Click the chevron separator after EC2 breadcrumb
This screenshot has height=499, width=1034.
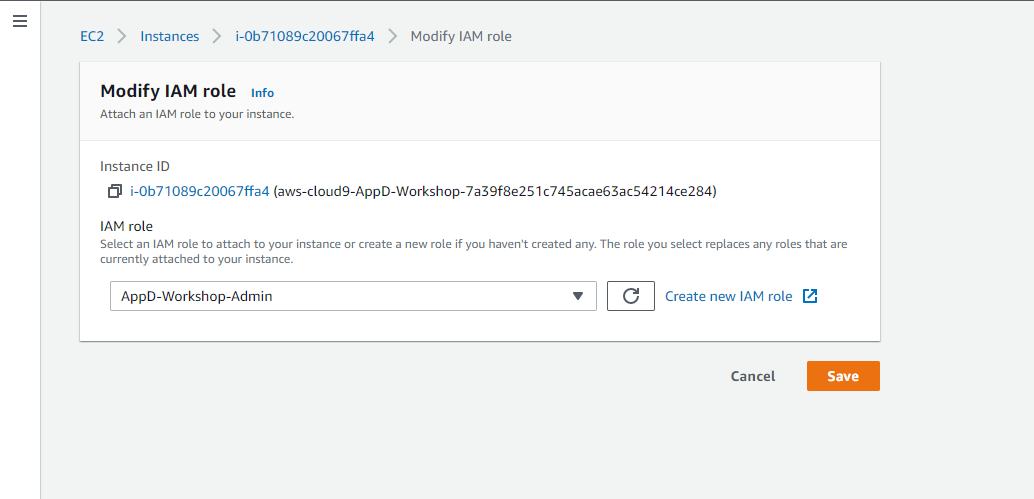point(121,36)
